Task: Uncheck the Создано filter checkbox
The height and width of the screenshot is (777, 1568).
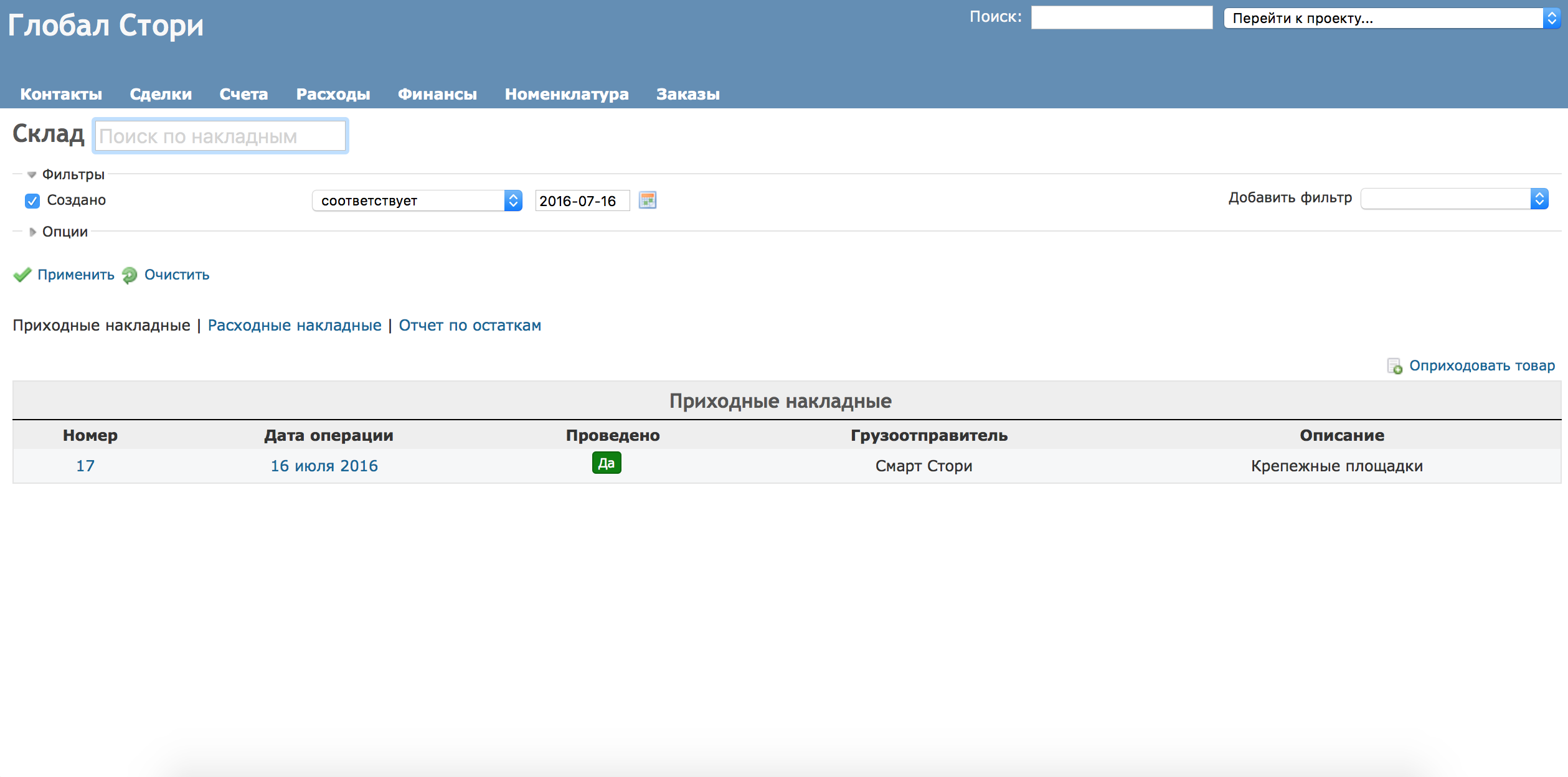Action: tap(32, 200)
